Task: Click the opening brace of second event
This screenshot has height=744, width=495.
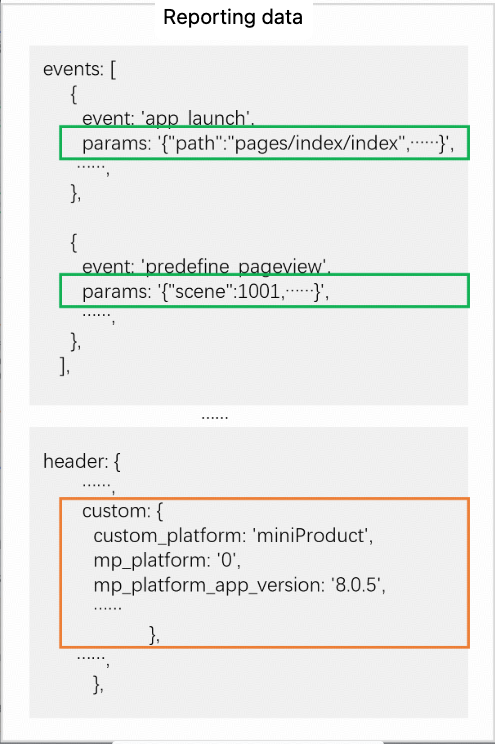Action: tap(74, 242)
